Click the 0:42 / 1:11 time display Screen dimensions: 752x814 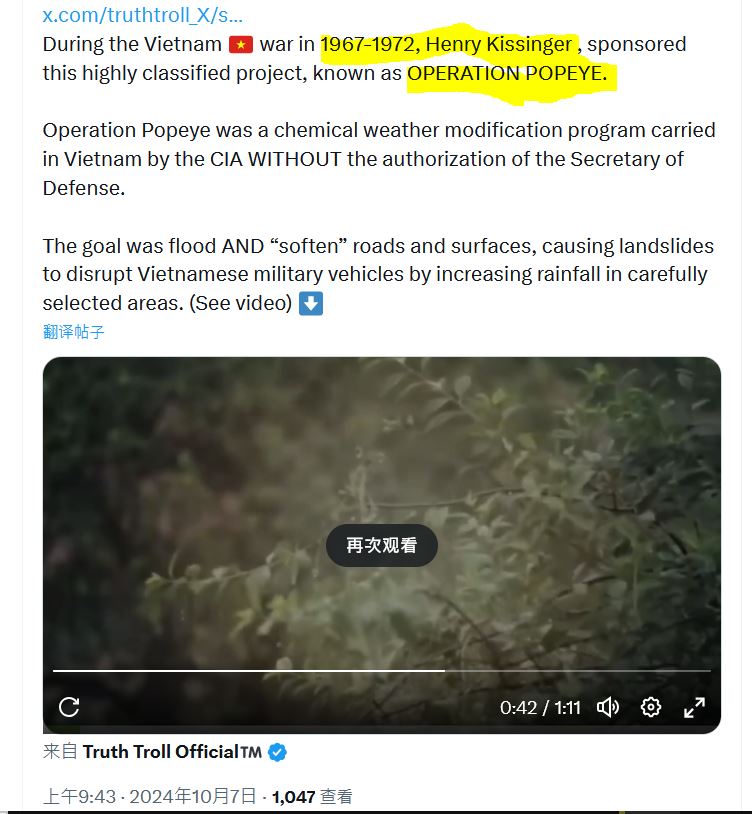pos(540,708)
